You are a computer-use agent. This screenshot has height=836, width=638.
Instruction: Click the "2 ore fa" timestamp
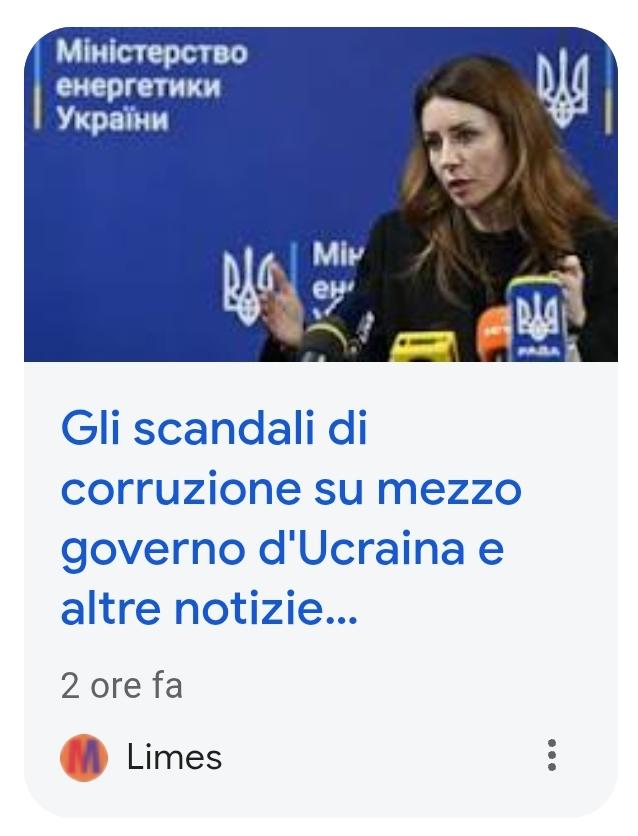click(122, 685)
